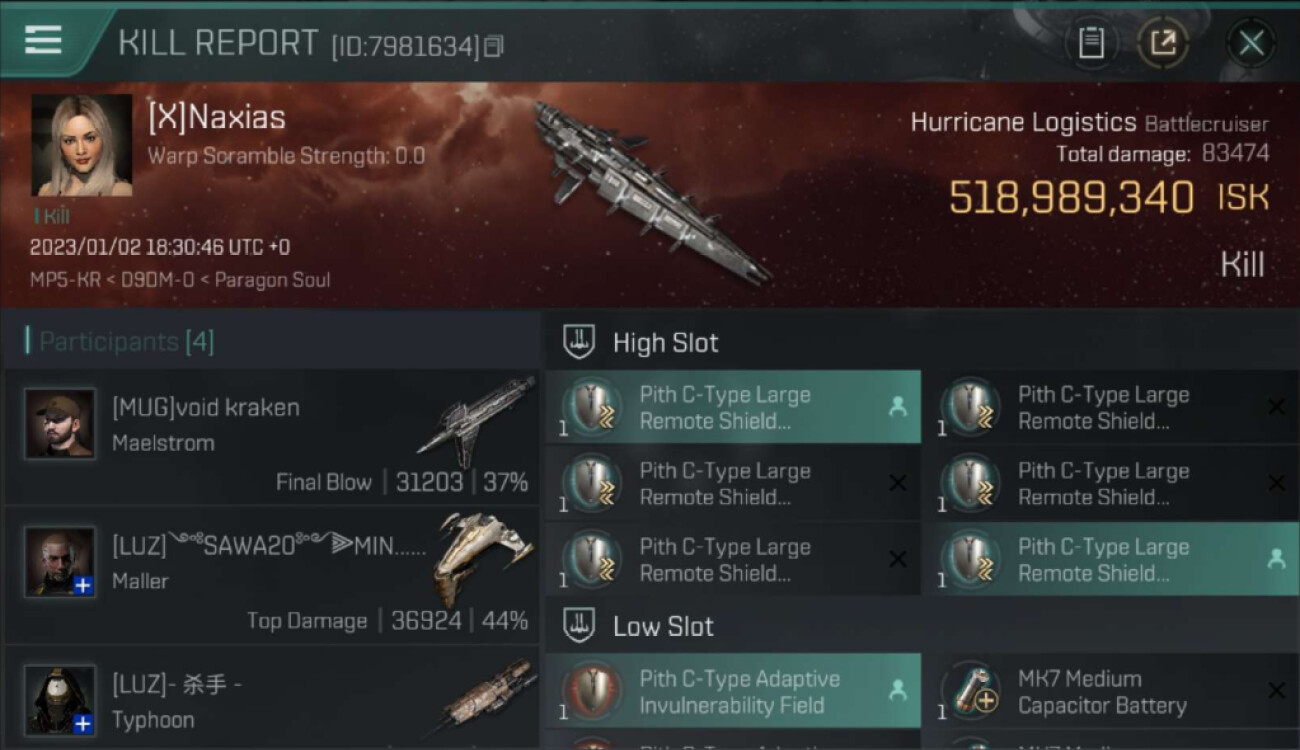This screenshot has width=1300, height=750.
Task: Select the Maelstrom participant row
Action: tap(272, 437)
